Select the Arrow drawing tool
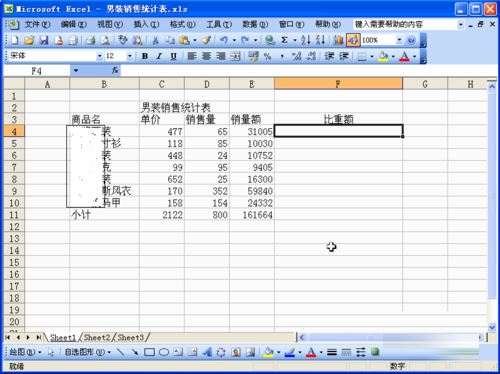The image size is (500, 374). (x=134, y=352)
